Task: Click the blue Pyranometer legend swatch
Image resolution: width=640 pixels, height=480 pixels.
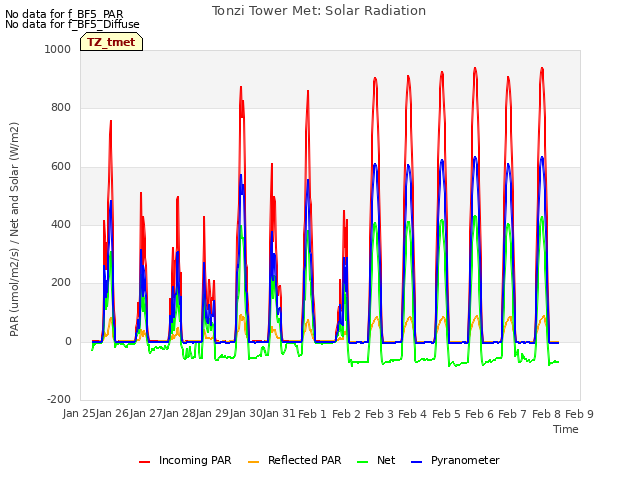Action: click(416, 461)
